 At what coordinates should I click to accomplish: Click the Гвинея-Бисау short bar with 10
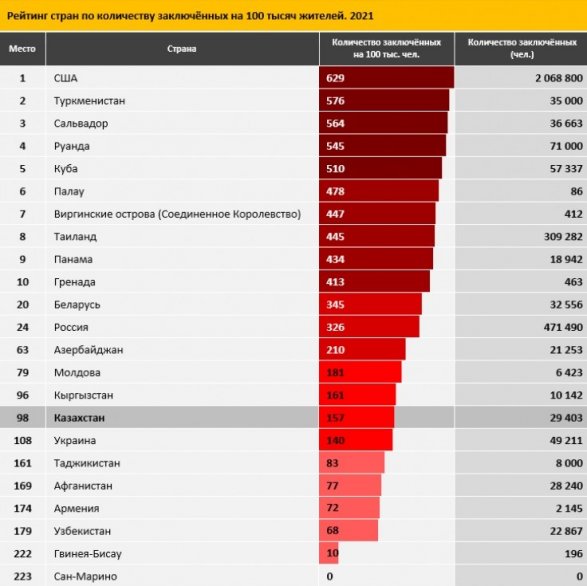[x=329, y=553]
